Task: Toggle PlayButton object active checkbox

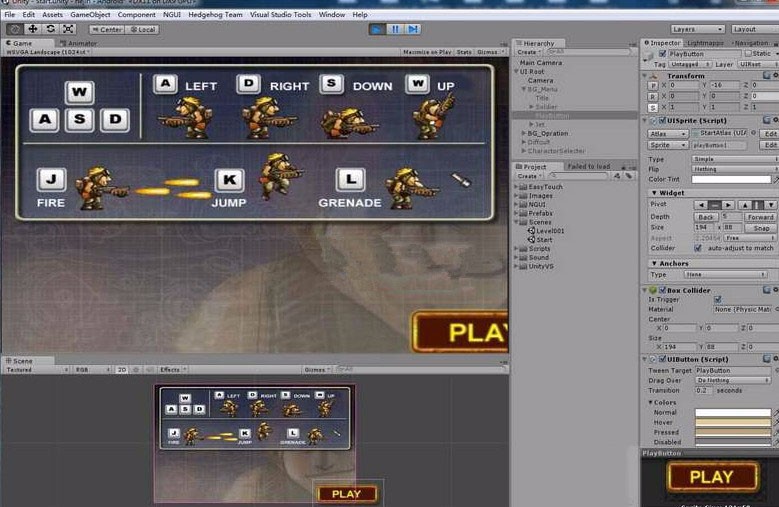Action: point(662,54)
